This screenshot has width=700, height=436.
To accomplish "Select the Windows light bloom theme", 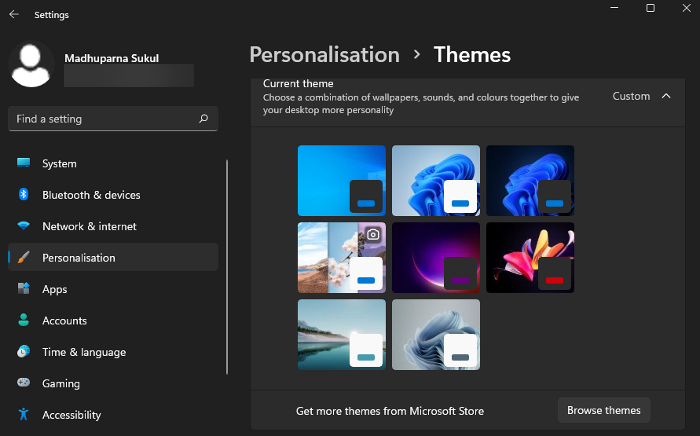I will tap(436, 180).
